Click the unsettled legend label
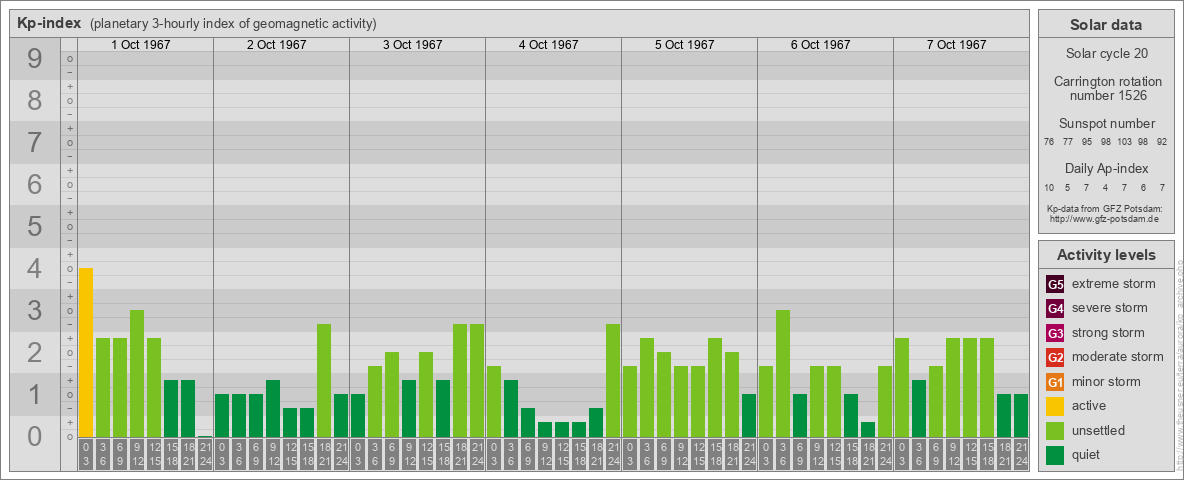This screenshot has width=1184, height=480. pos(1099,431)
